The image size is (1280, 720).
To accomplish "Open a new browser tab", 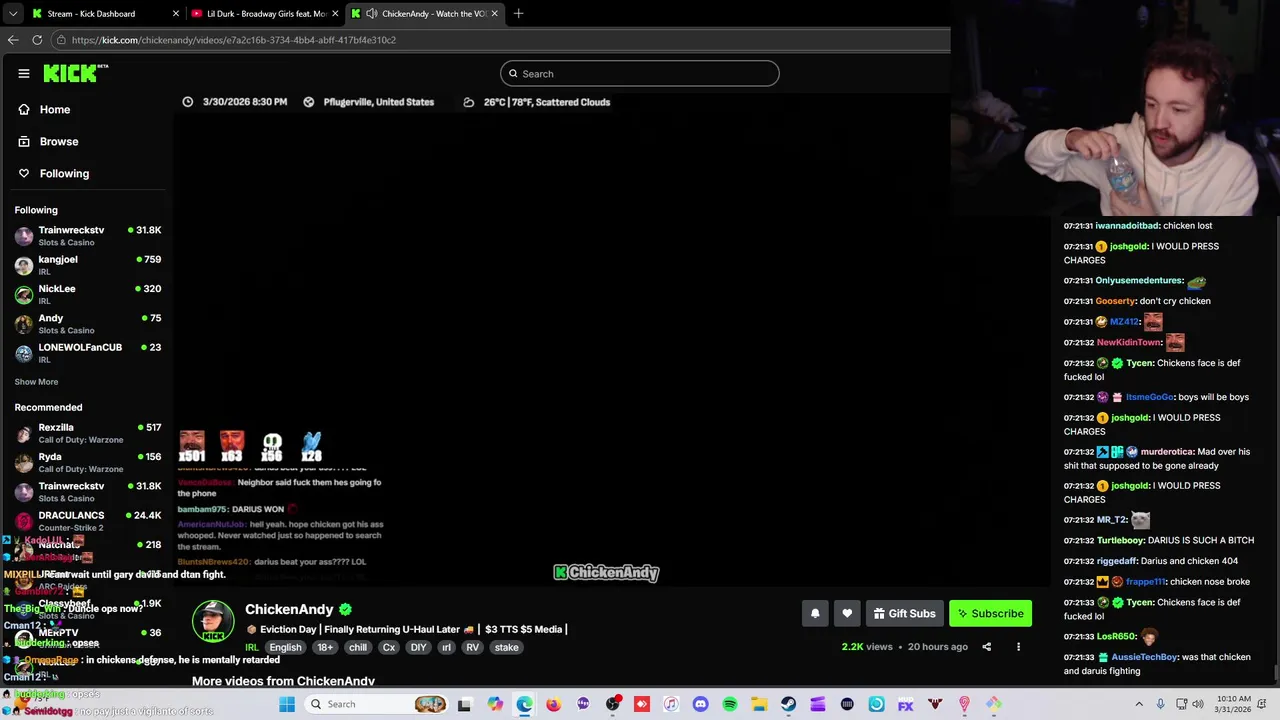I will (518, 14).
